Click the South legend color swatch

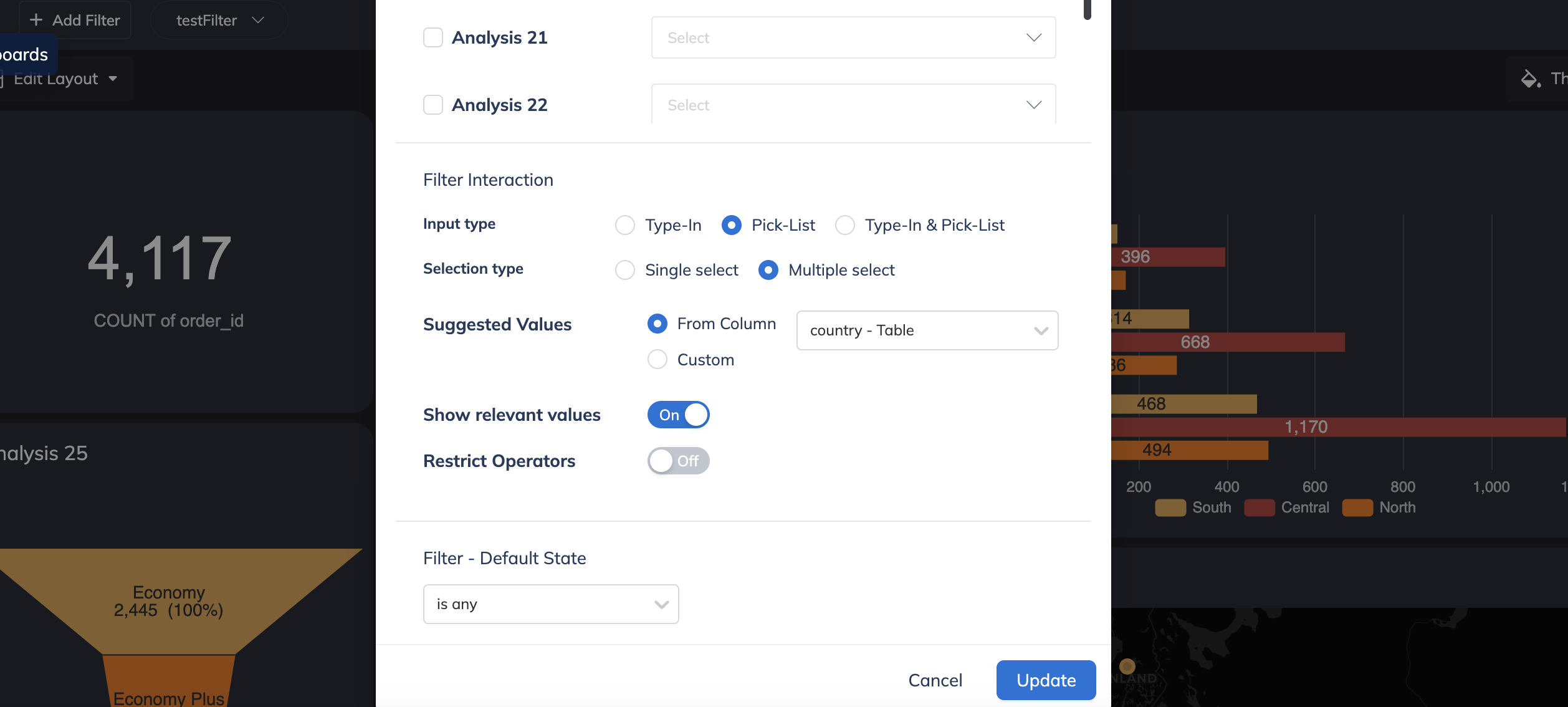(x=1170, y=507)
